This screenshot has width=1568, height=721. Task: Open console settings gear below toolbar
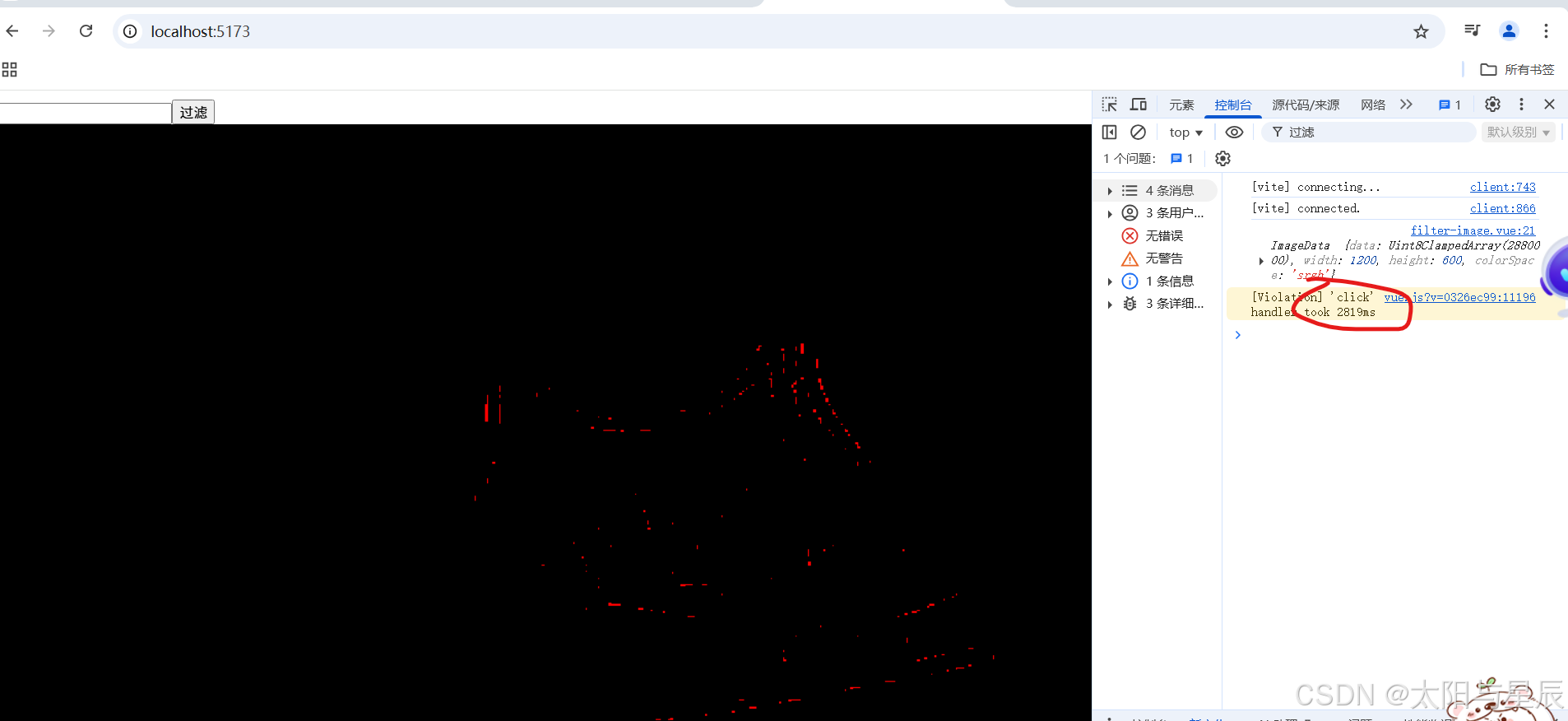[1222, 158]
